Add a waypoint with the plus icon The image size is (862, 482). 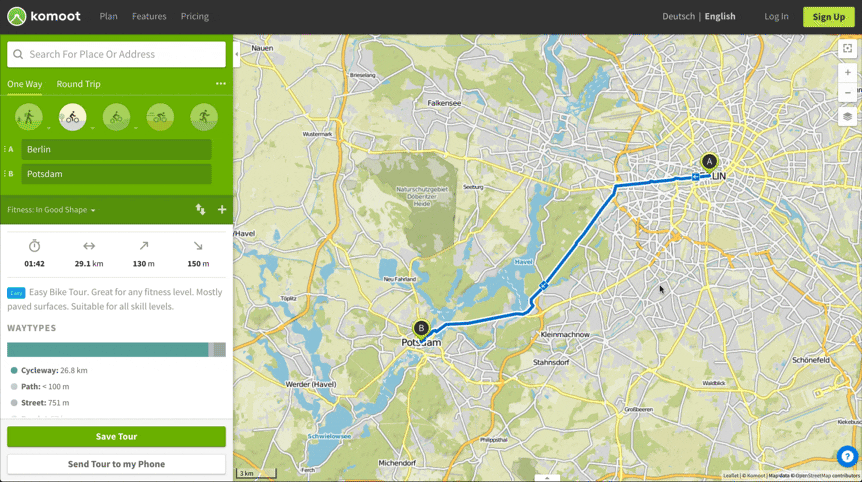(222, 210)
